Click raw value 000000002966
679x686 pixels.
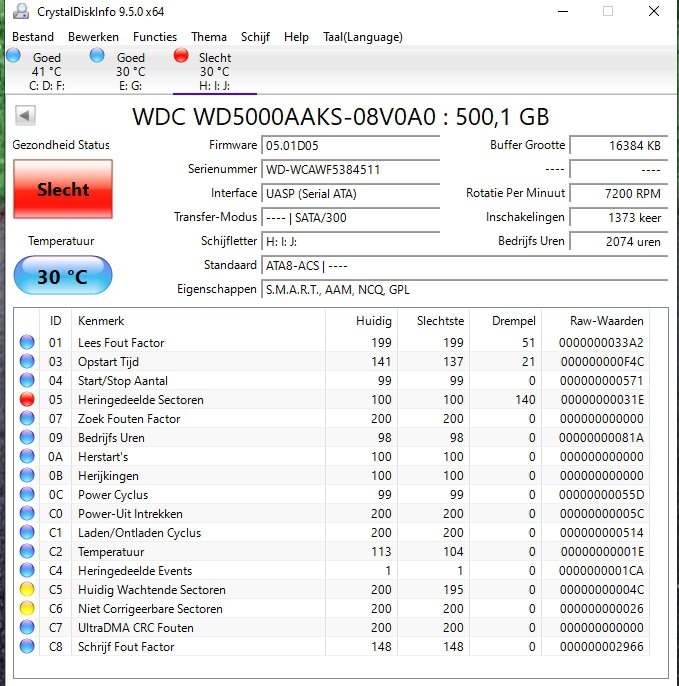(x=602, y=647)
